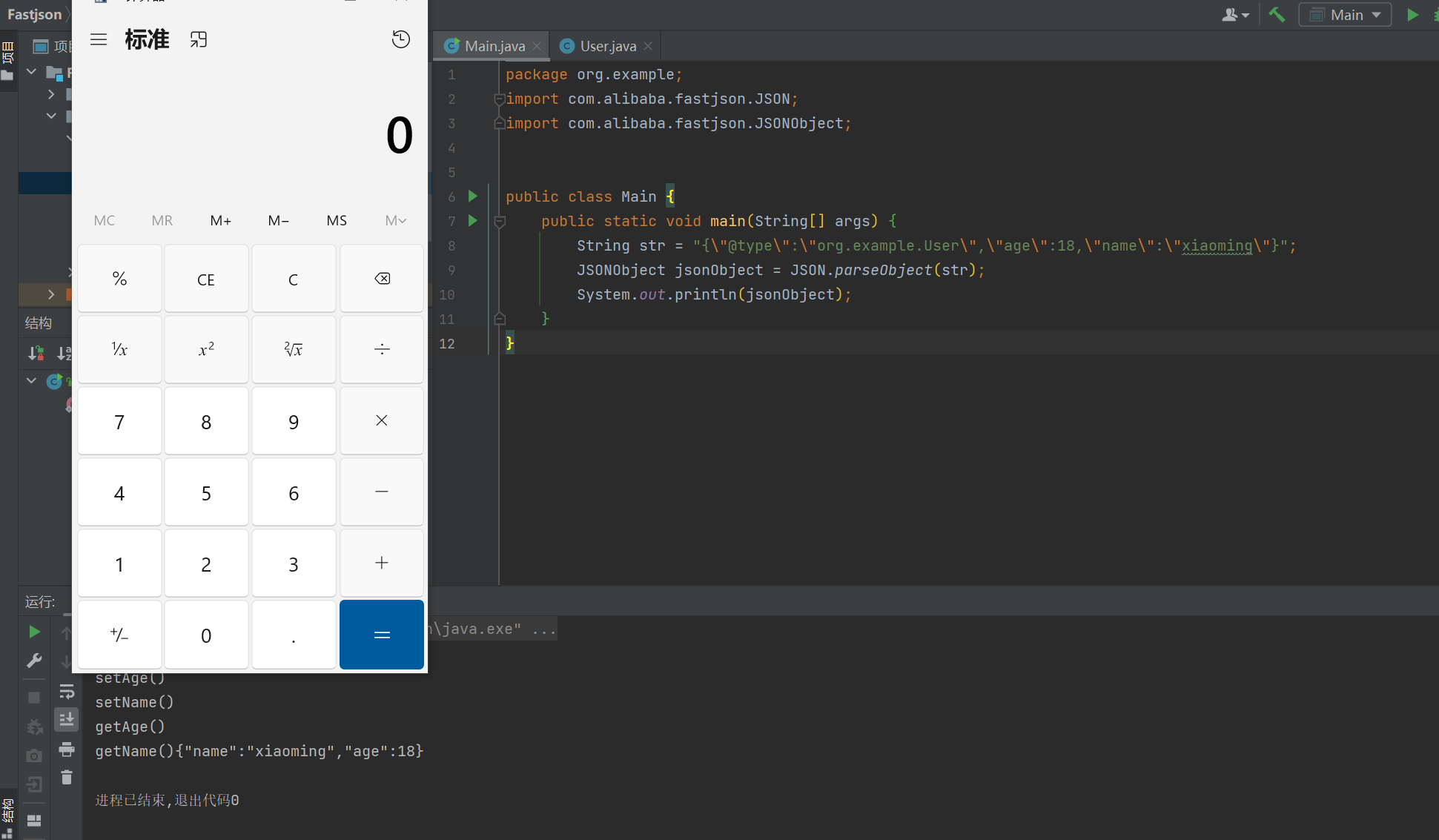Image resolution: width=1439 pixels, height=840 pixels.
Task: Open the Calculator navigation hamburger menu
Action: (x=99, y=39)
